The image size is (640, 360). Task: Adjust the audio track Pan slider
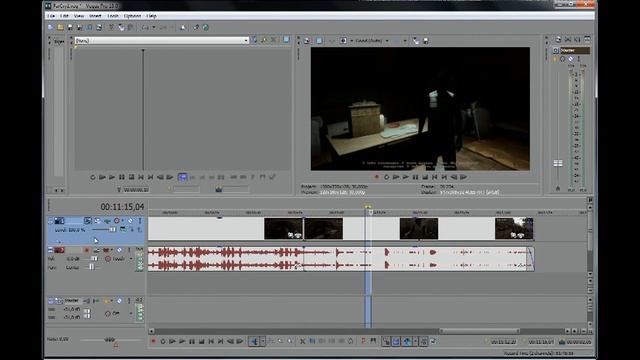click(91, 267)
